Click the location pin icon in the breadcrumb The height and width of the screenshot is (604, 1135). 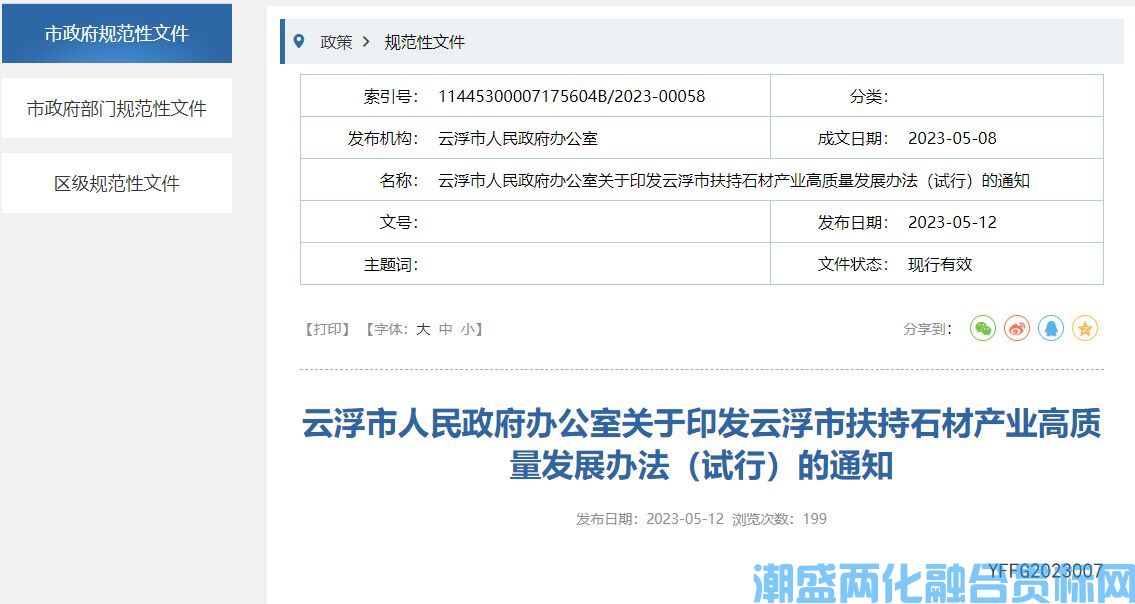(299, 41)
